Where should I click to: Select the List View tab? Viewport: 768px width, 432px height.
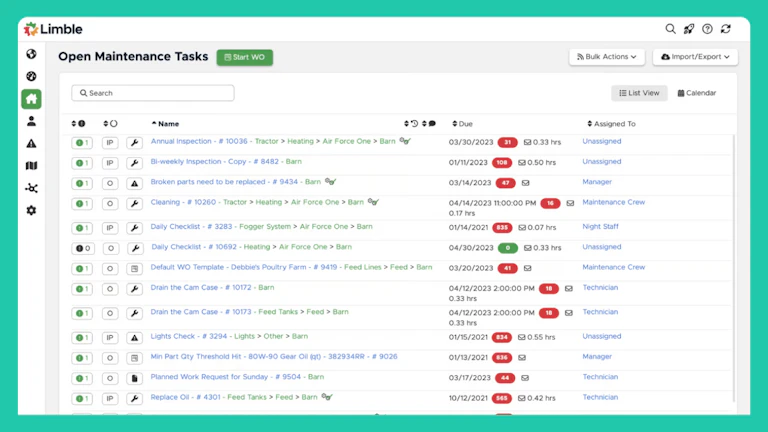[639, 93]
